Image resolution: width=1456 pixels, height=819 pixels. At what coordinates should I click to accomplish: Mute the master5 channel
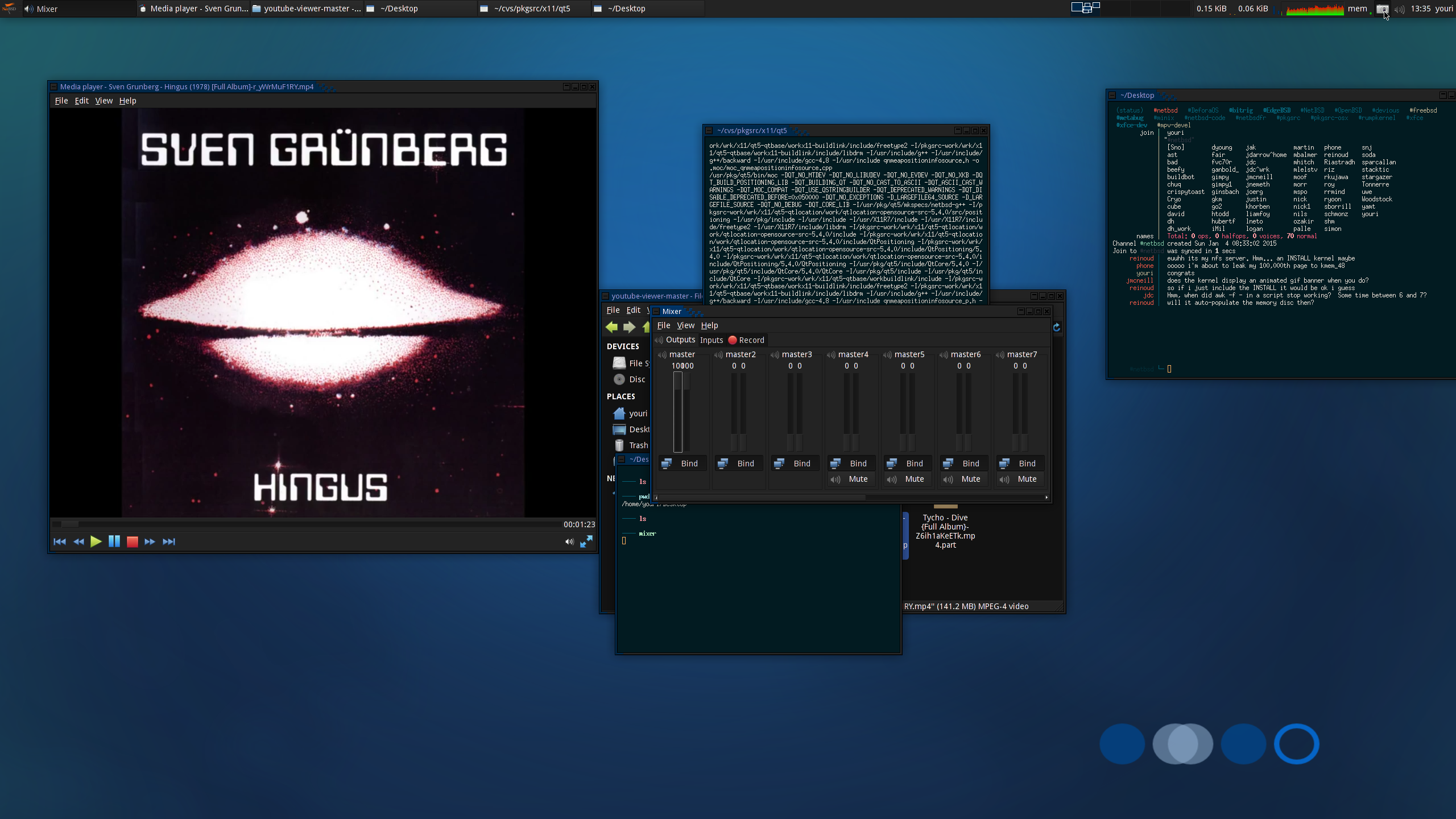coord(908,479)
